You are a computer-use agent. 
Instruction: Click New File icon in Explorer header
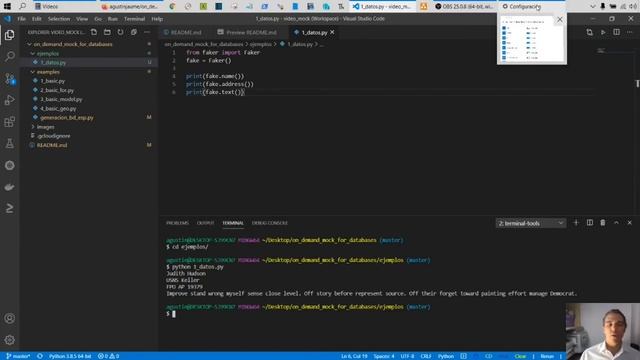94,32
